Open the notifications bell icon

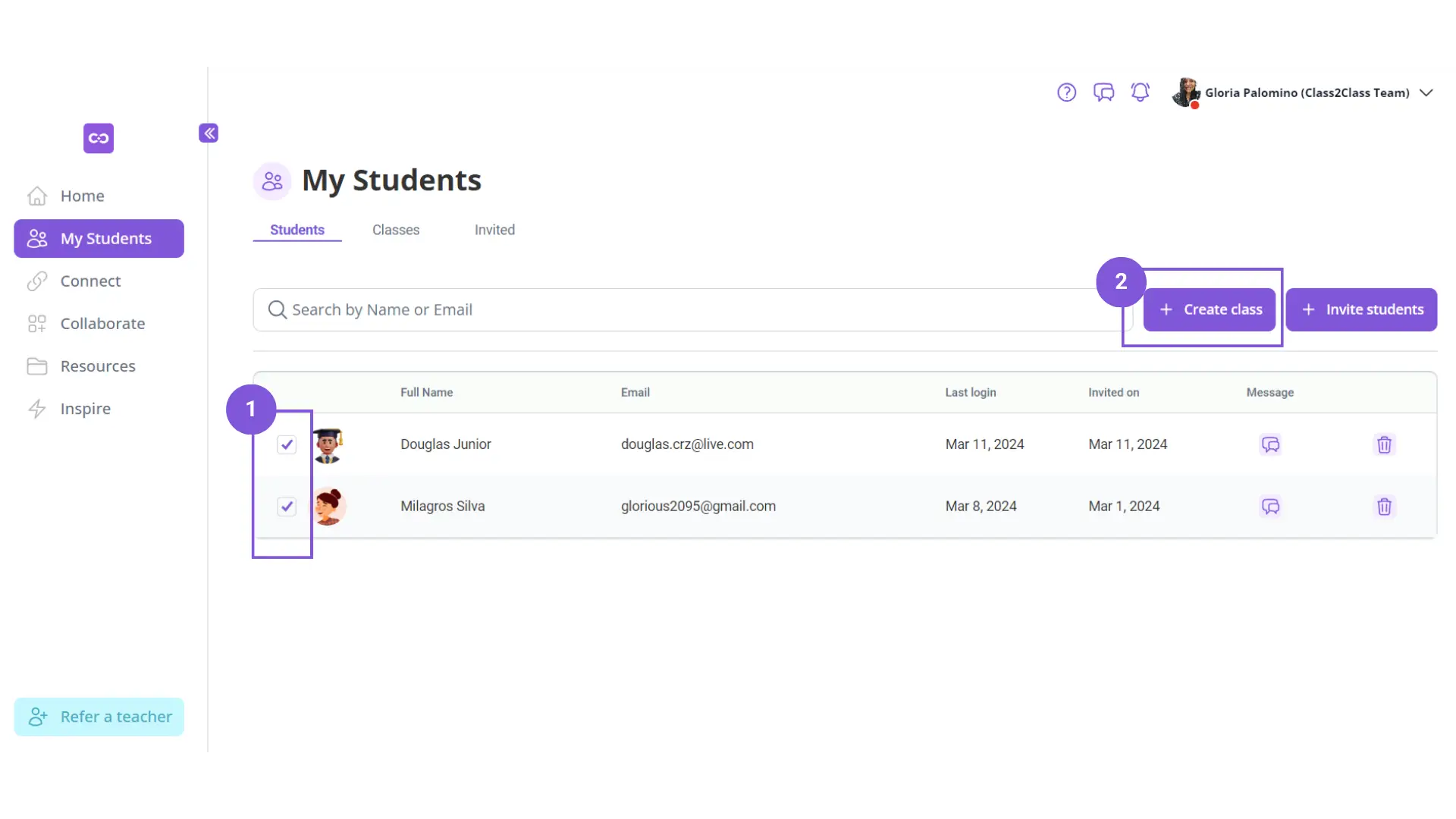pyautogui.click(x=1140, y=93)
